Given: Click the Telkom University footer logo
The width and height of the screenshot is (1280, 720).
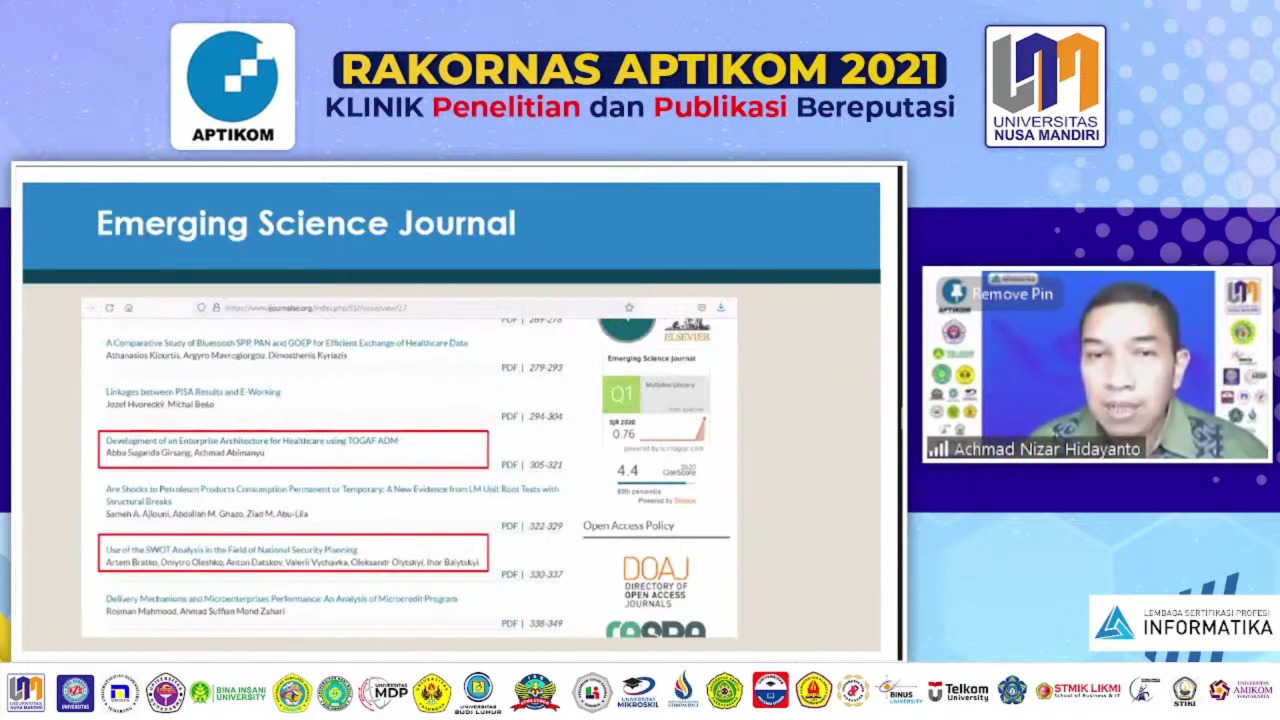Looking at the screenshot, I should pos(958,692).
